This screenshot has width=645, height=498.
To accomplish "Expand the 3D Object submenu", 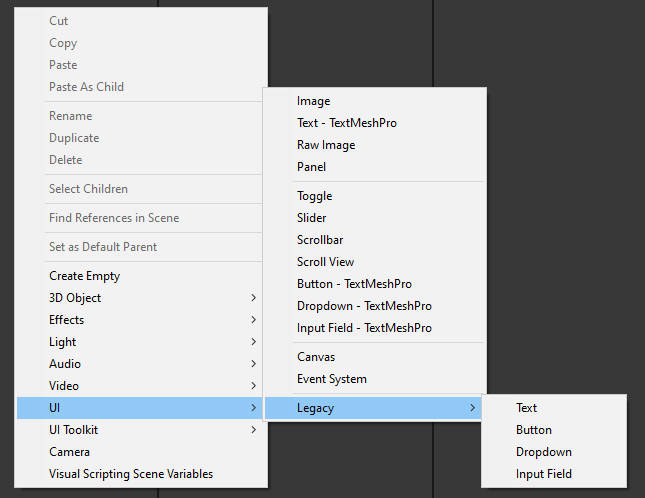I will 75,298.
